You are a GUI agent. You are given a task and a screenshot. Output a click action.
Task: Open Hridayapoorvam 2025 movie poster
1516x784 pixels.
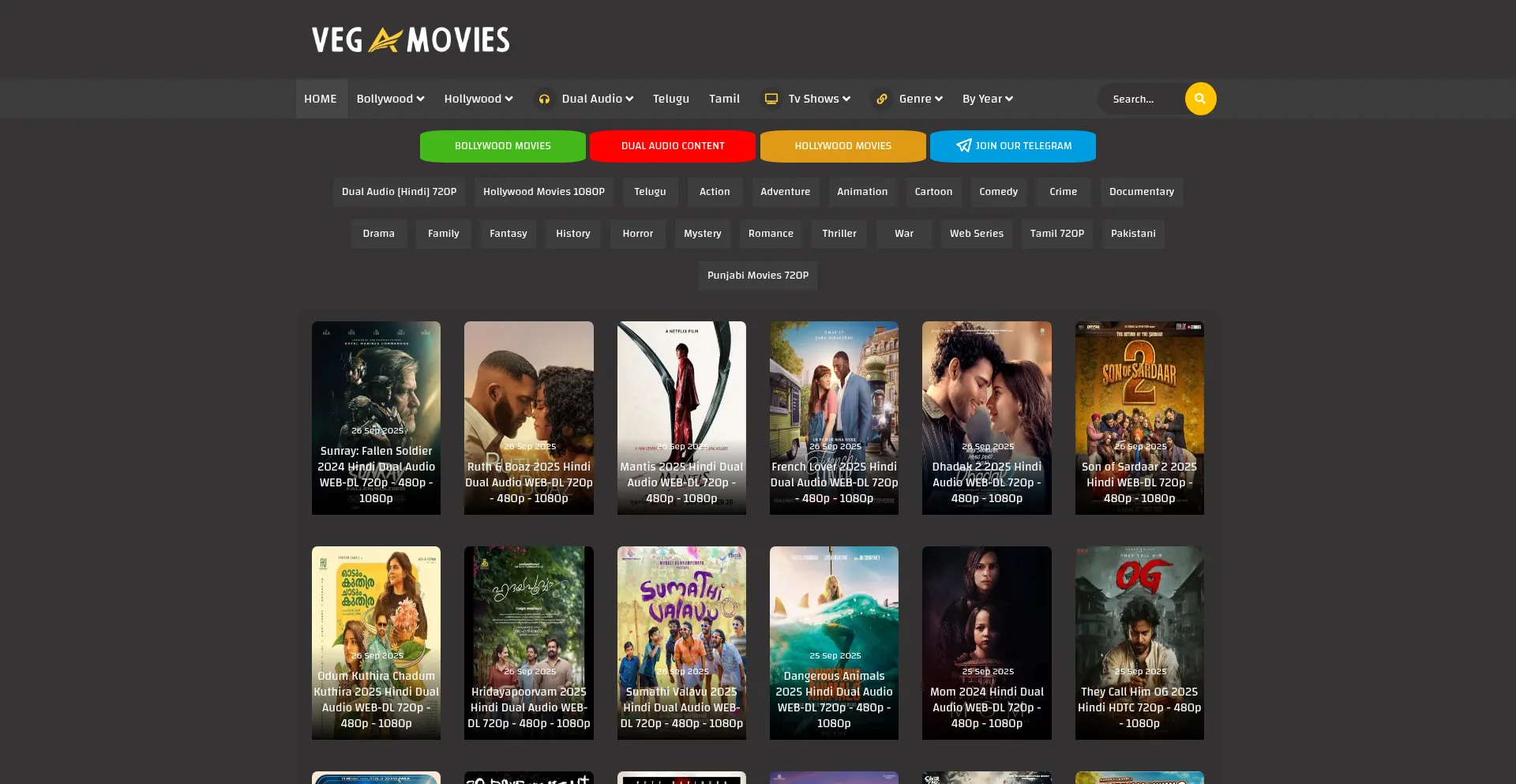[x=529, y=643]
